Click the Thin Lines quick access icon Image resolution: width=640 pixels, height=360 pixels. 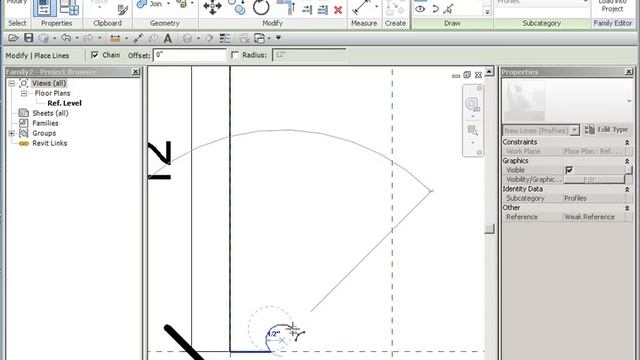[x=225, y=38]
